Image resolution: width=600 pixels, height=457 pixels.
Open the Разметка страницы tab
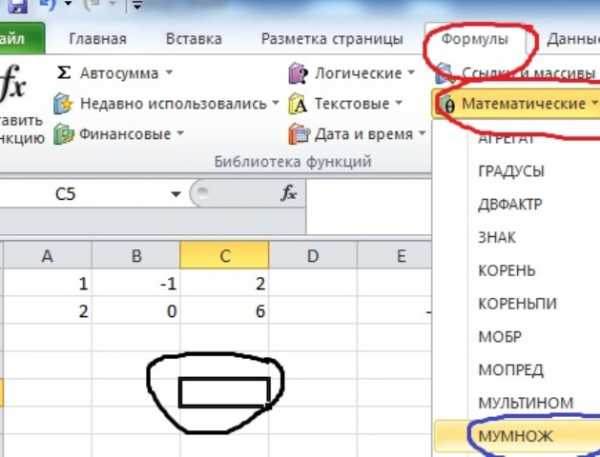[332, 39]
